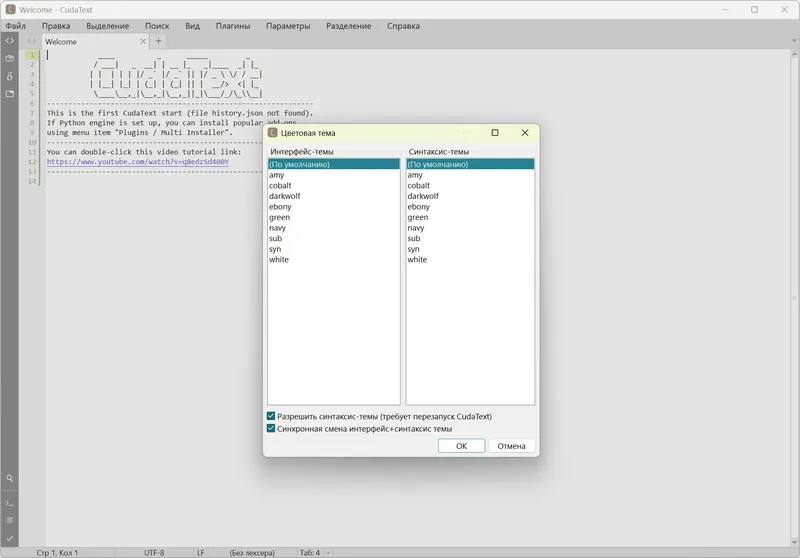Select amy in the Синтаксис-темы list
This screenshot has width=800, height=558.
[x=470, y=175]
